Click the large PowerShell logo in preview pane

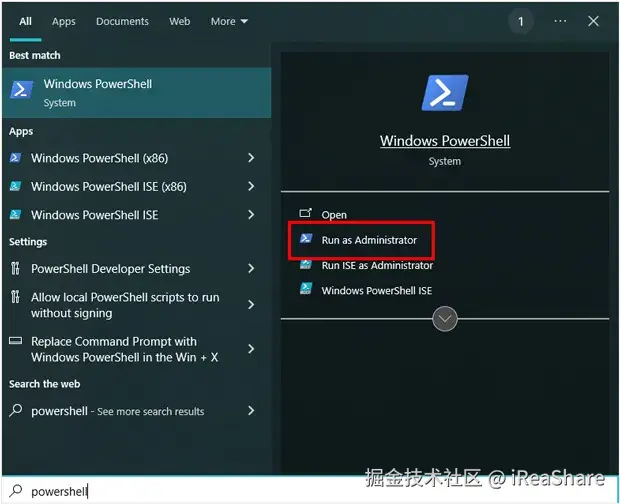(445, 92)
